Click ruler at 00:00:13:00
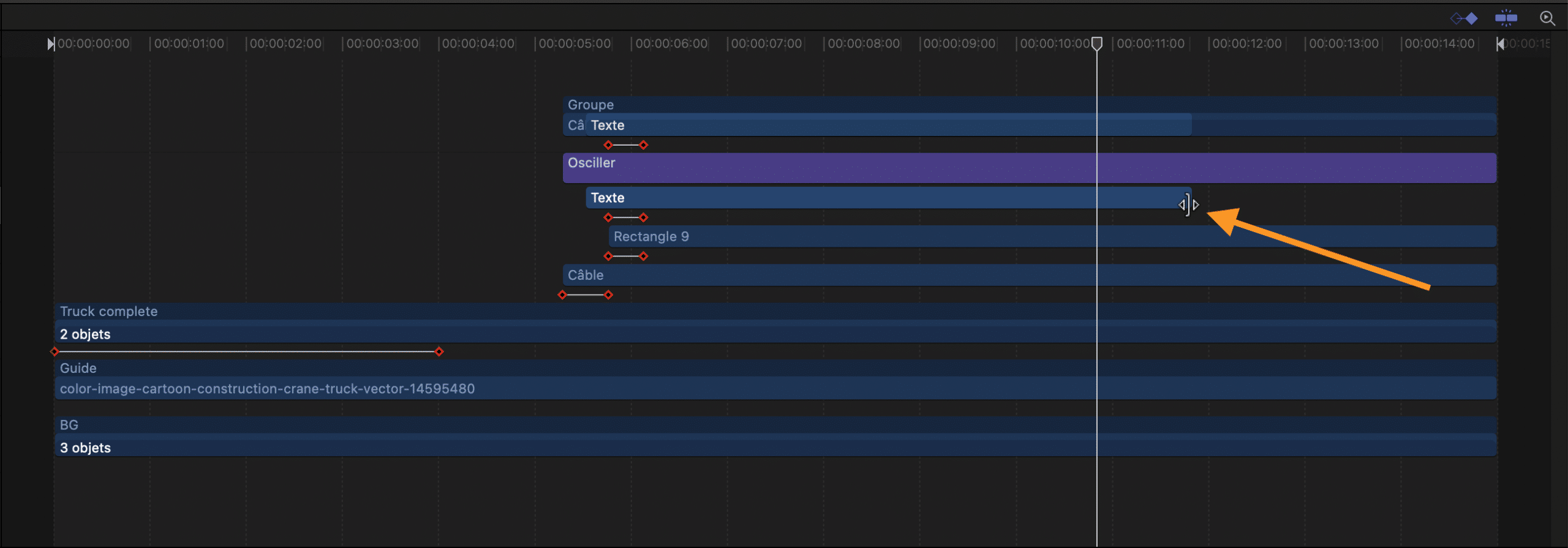 [1344, 44]
